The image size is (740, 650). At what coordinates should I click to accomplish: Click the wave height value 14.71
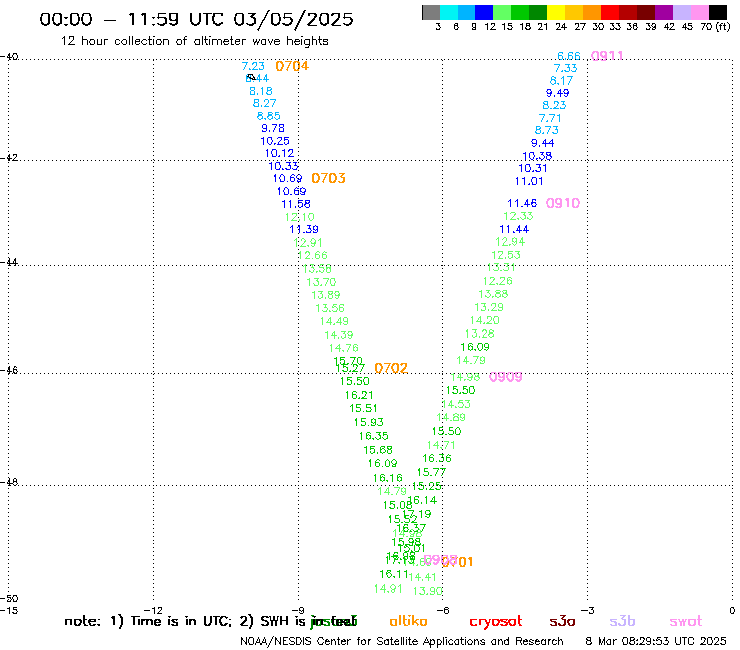click(441, 445)
